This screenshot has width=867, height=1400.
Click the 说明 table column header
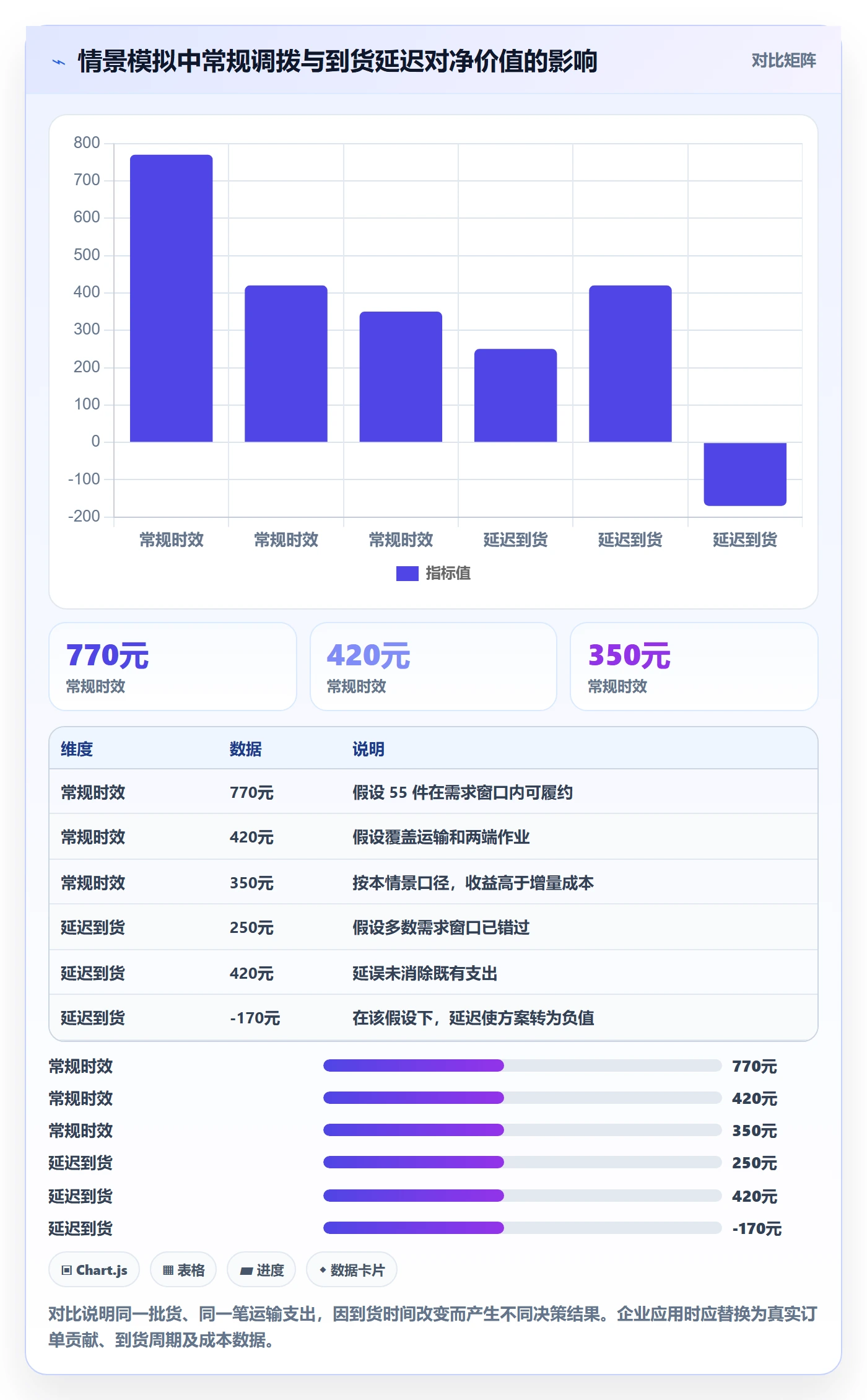pyautogui.click(x=368, y=749)
